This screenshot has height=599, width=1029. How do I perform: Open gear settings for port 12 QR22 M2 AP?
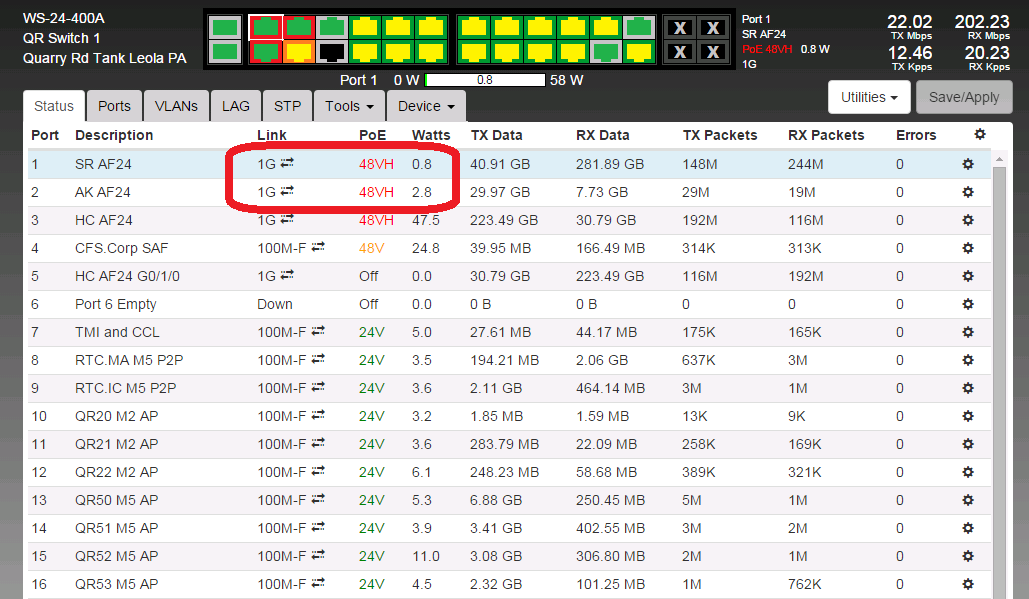point(967,472)
